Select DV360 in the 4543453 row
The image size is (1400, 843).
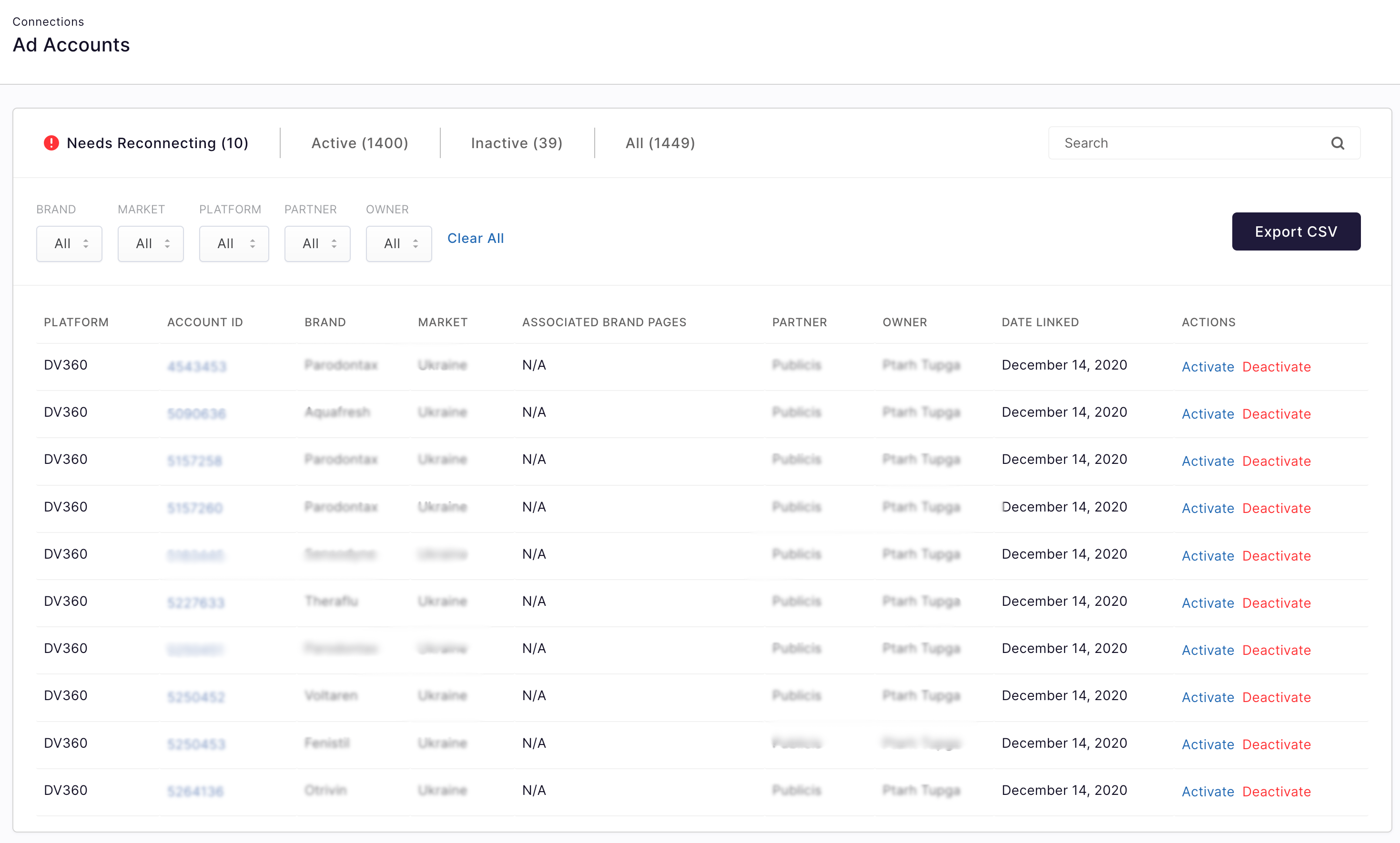(66, 365)
